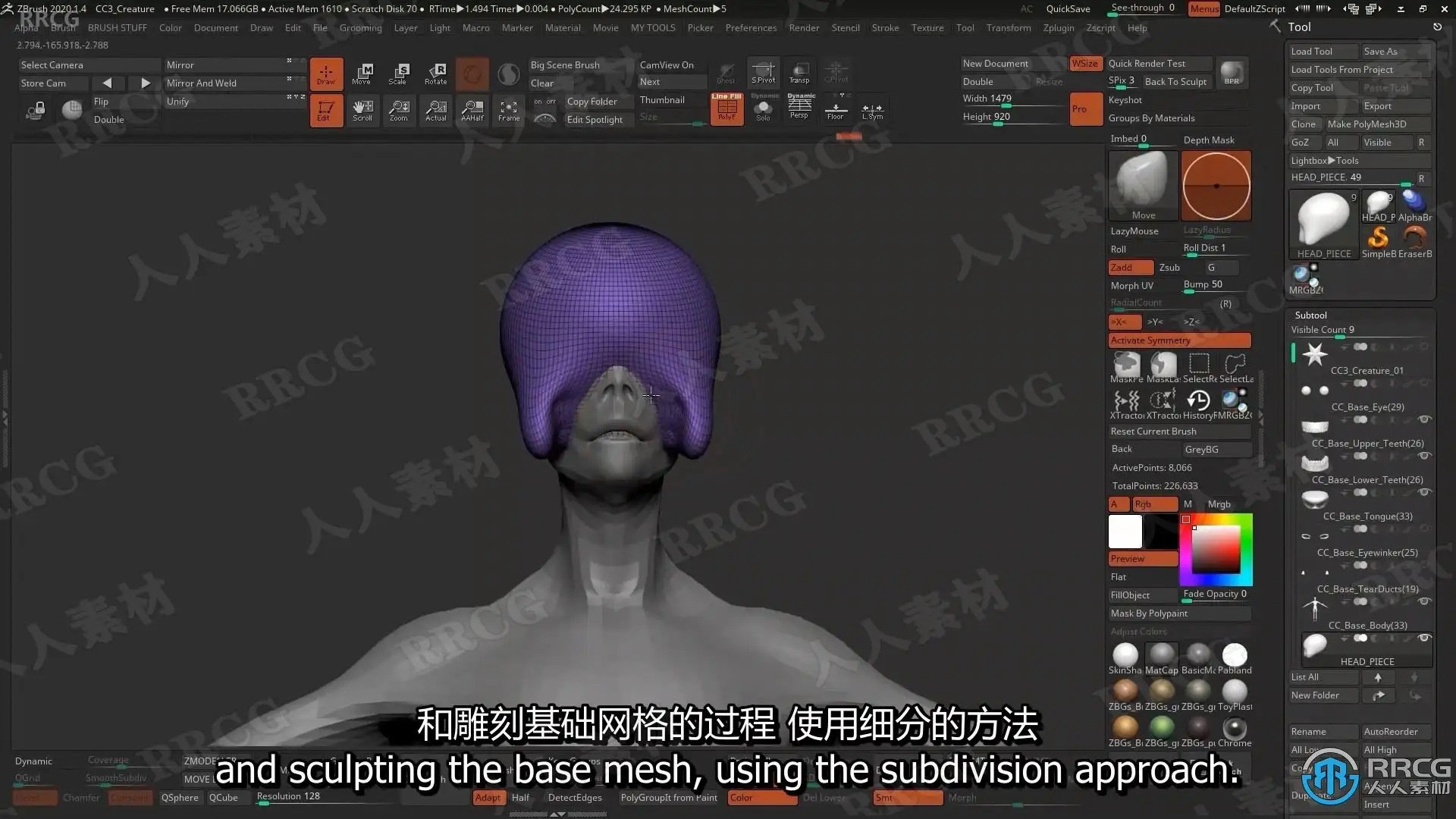Toggle Edit mode button
Viewport: 1456px width, 819px height.
point(326,110)
